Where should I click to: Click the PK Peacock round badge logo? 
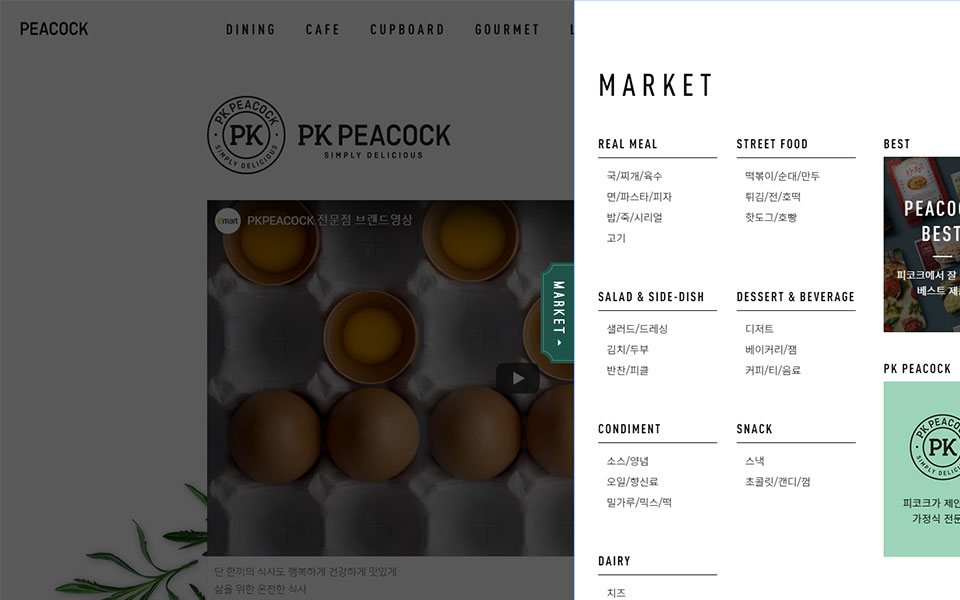(246, 135)
